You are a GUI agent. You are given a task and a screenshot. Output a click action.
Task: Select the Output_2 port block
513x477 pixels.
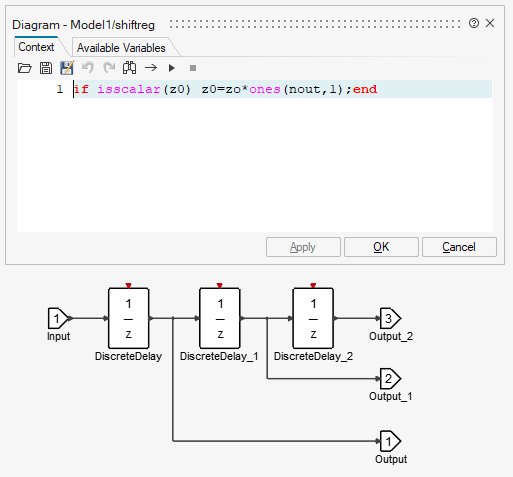(x=390, y=318)
